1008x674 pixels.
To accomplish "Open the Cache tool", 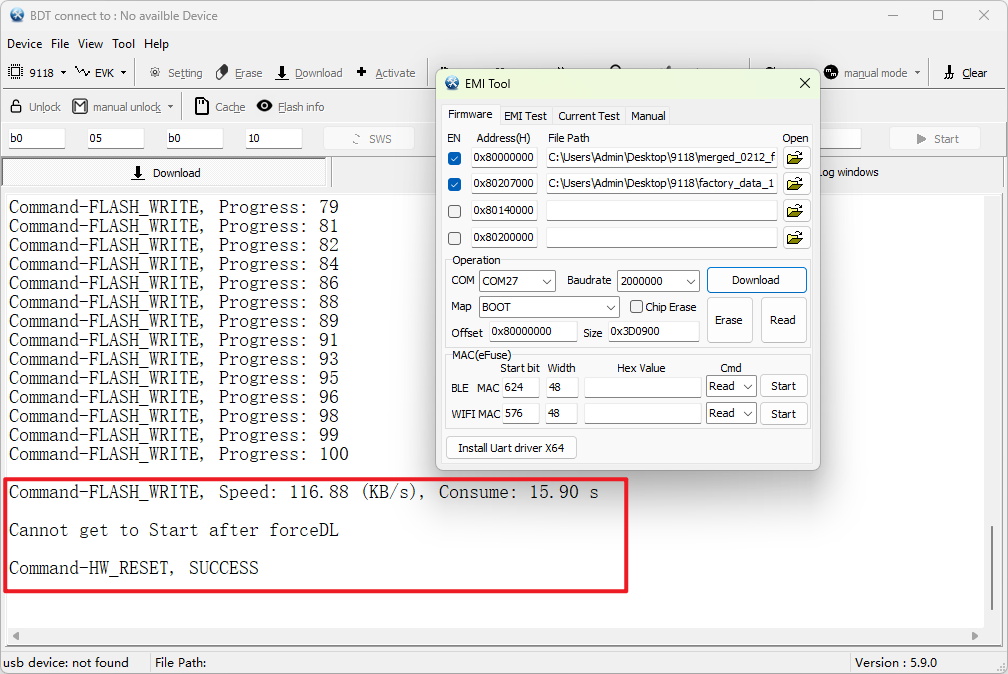I will (202, 107).
